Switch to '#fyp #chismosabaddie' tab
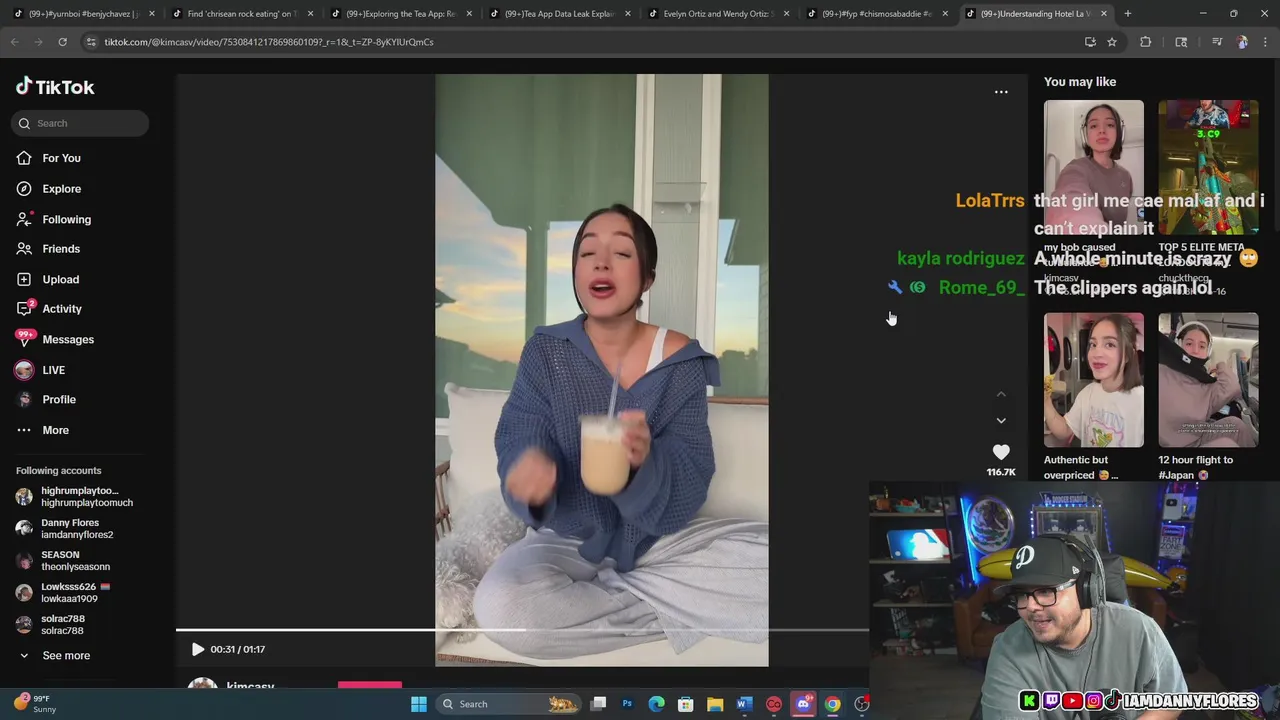 876,14
